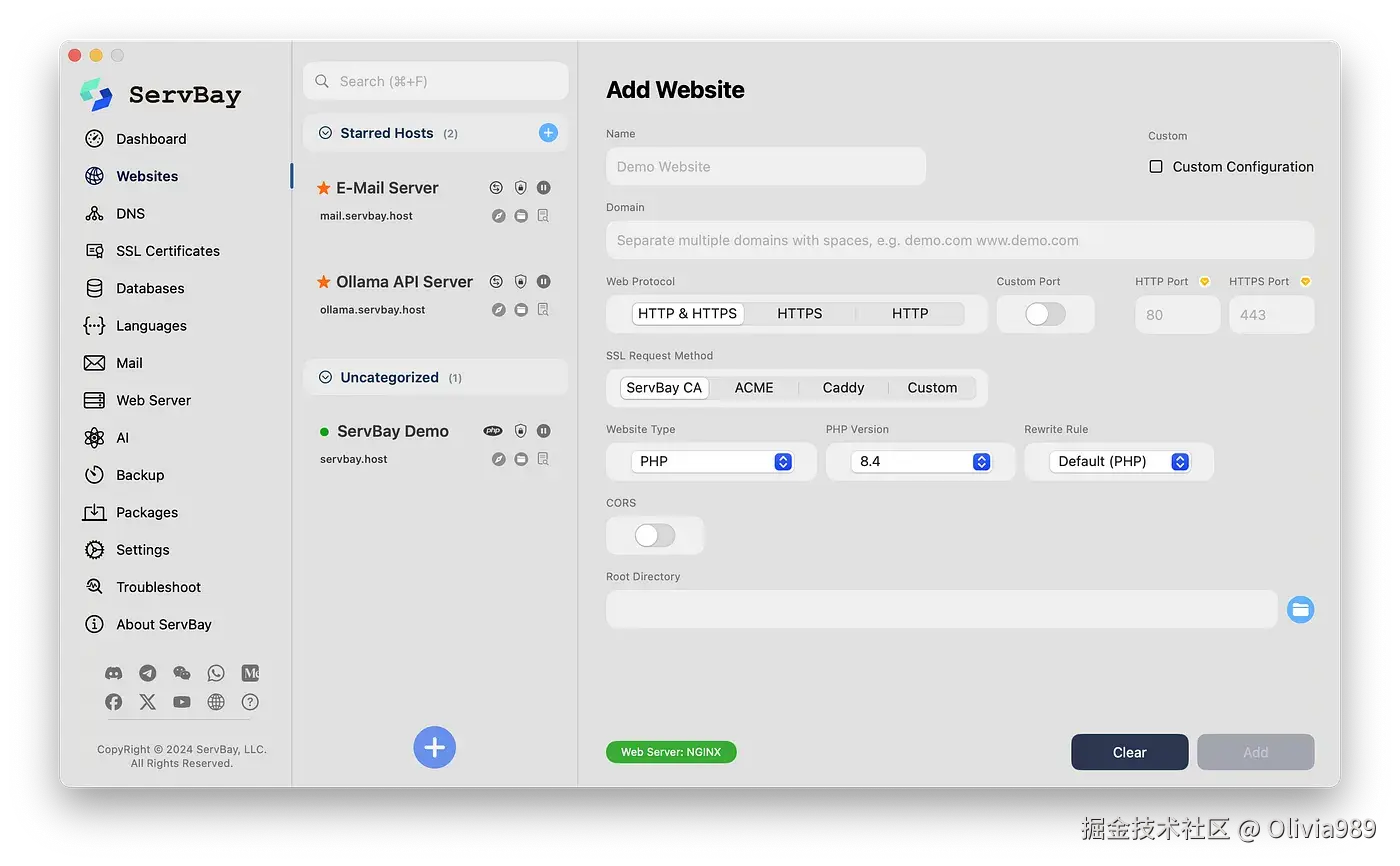Click the reverse proxy icon for E-Mail Server
This screenshot has height=866, width=1400.
tap(497, 188)
